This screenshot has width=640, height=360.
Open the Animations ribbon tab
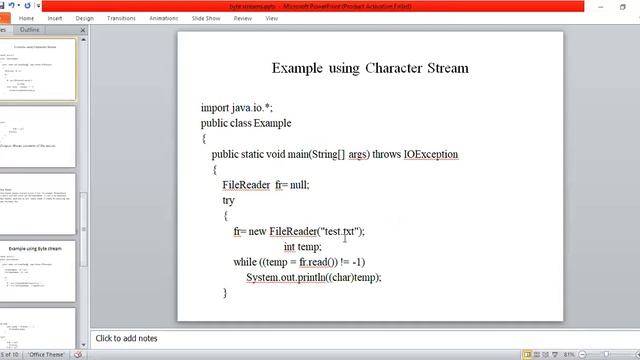tap(164, 18)
